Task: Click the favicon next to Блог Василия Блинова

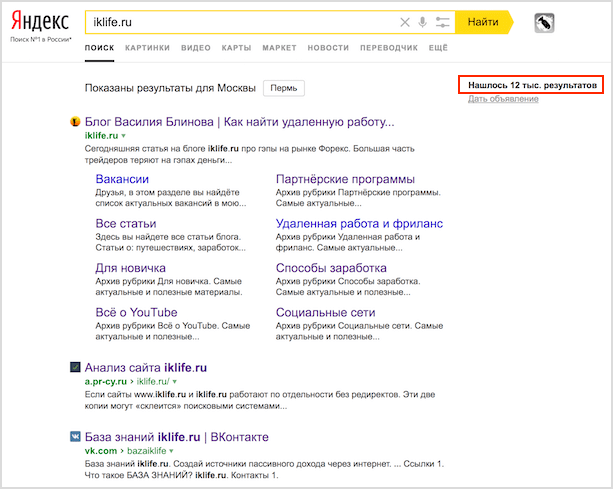Action: click(x=75, y=122)
